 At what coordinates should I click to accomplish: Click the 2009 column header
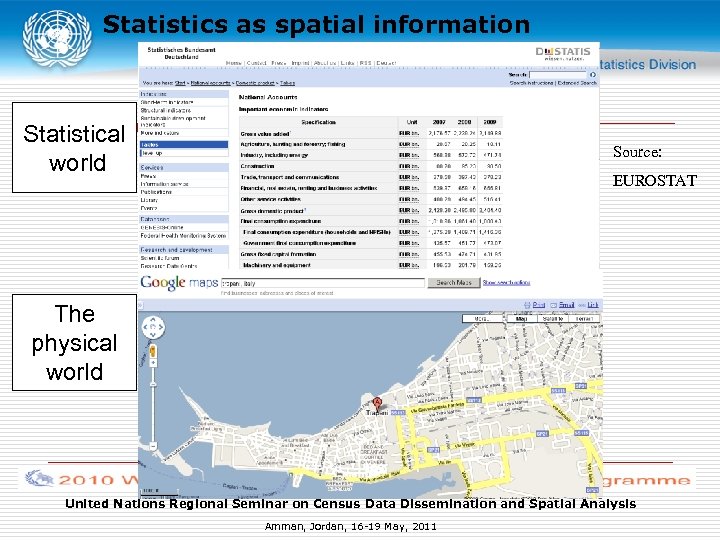490,122
